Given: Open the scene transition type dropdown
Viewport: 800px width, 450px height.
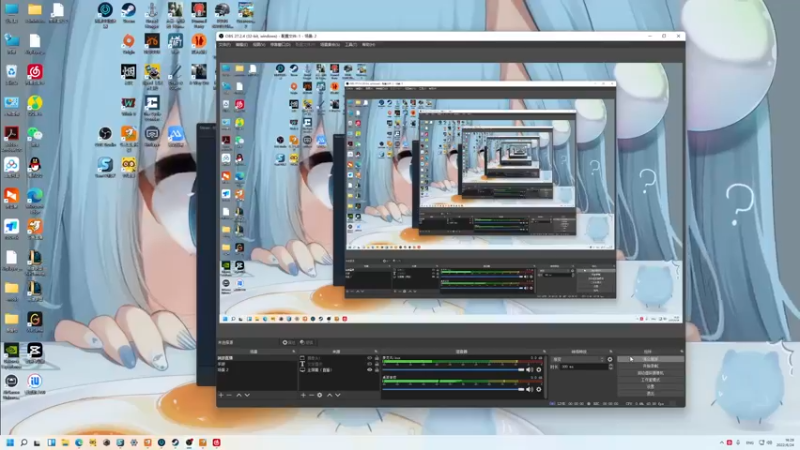Looking at the screenshot, I should (x=578, y=359).
